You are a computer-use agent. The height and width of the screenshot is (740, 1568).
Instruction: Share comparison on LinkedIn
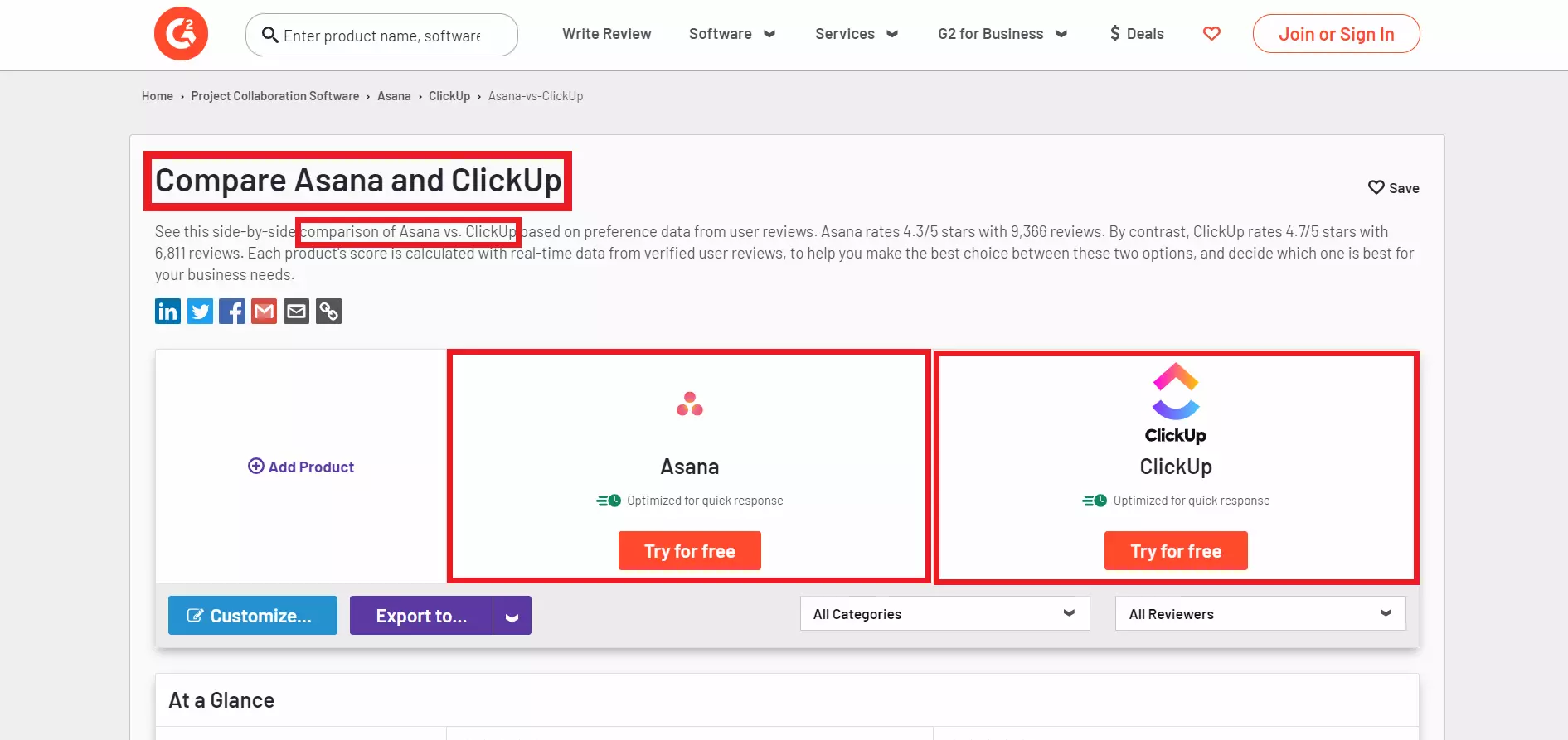point(167,312)
